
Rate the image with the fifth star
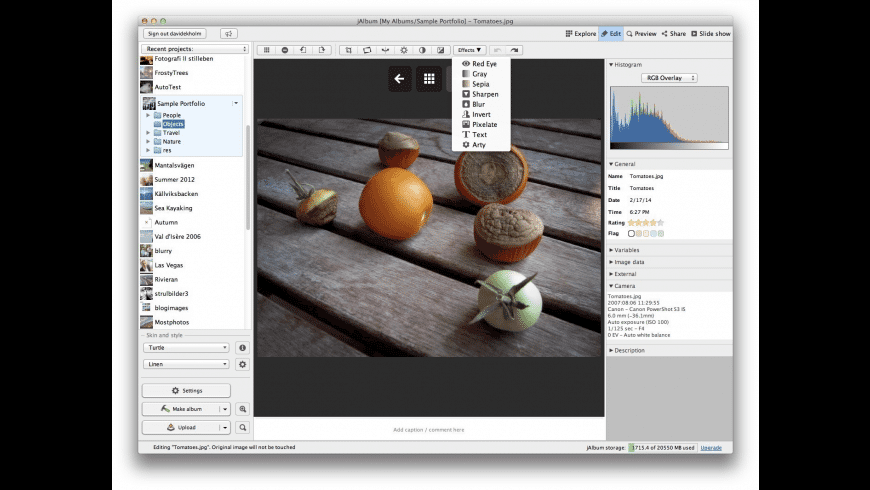660,222
